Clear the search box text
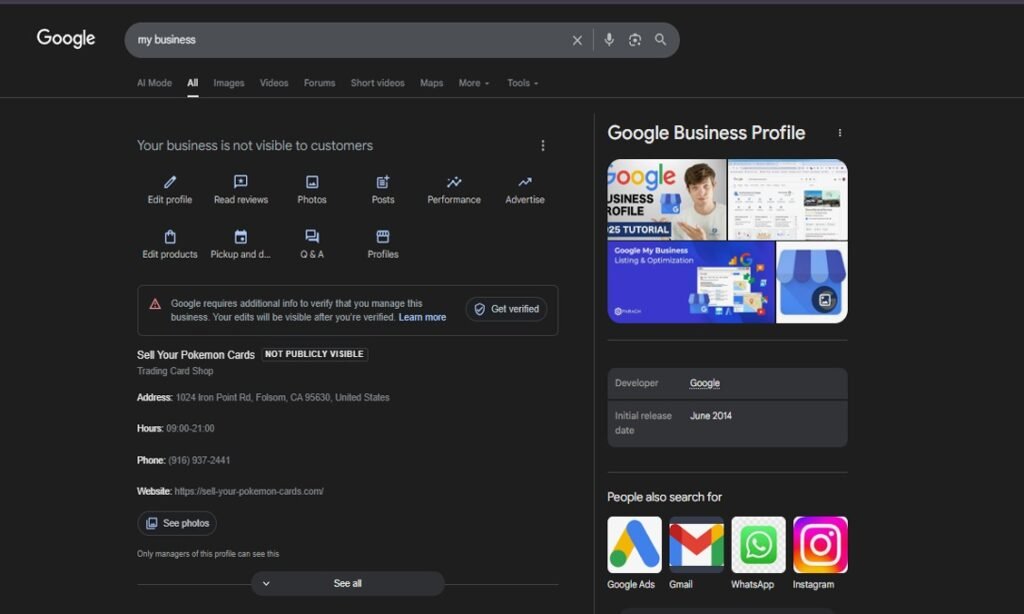 [577, 40]
